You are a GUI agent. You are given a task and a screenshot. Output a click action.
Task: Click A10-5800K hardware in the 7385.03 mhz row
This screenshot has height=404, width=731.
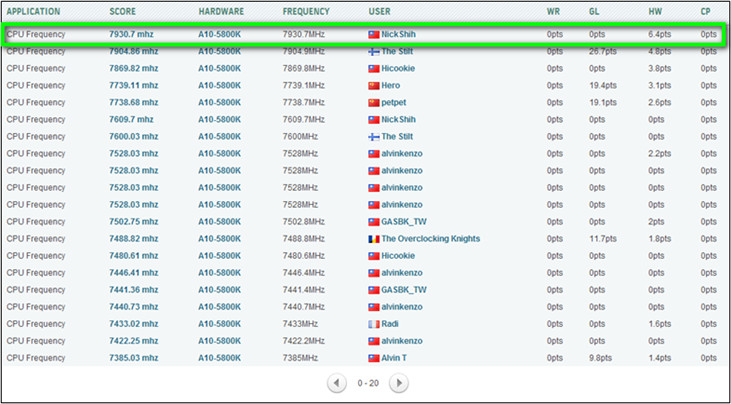[x=219, y=358]
